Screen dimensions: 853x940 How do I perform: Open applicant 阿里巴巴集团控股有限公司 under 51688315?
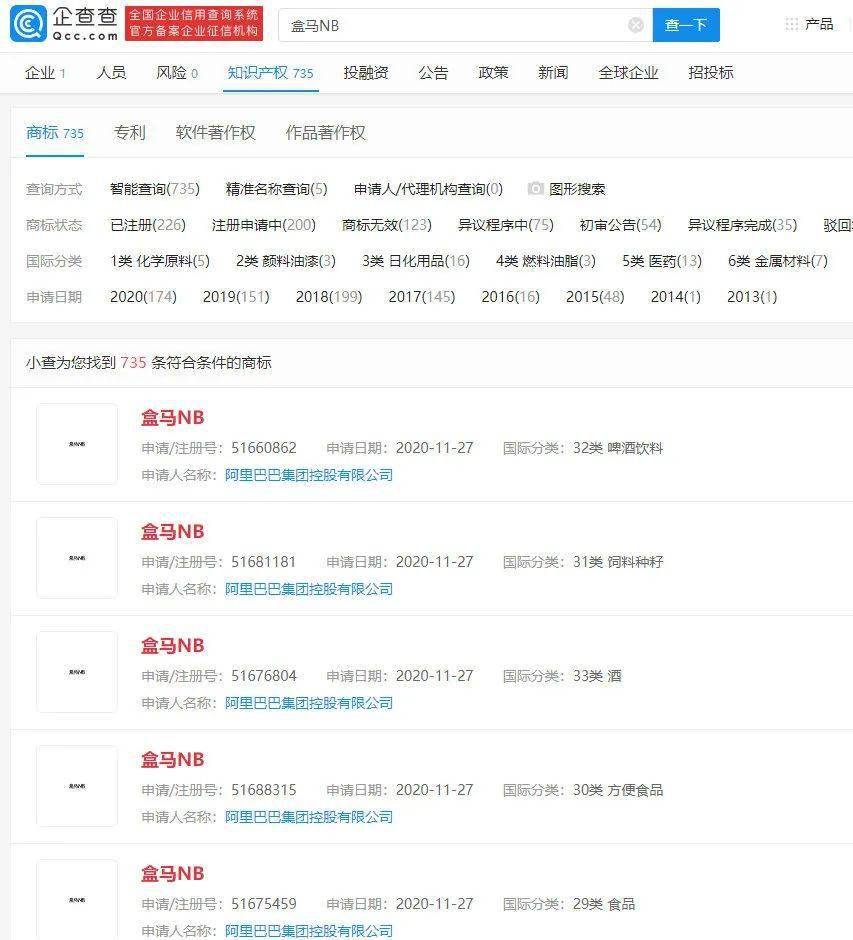309,817
